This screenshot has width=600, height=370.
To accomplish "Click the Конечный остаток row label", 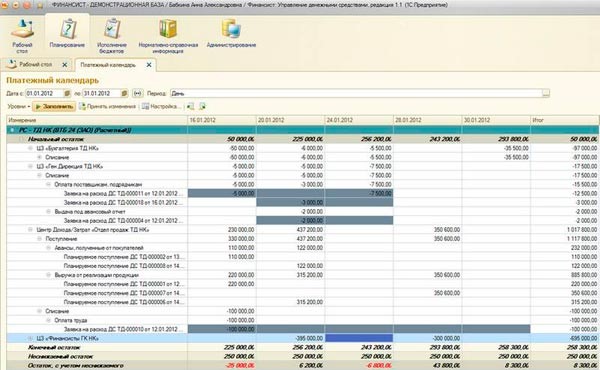I will click(54, 347).
